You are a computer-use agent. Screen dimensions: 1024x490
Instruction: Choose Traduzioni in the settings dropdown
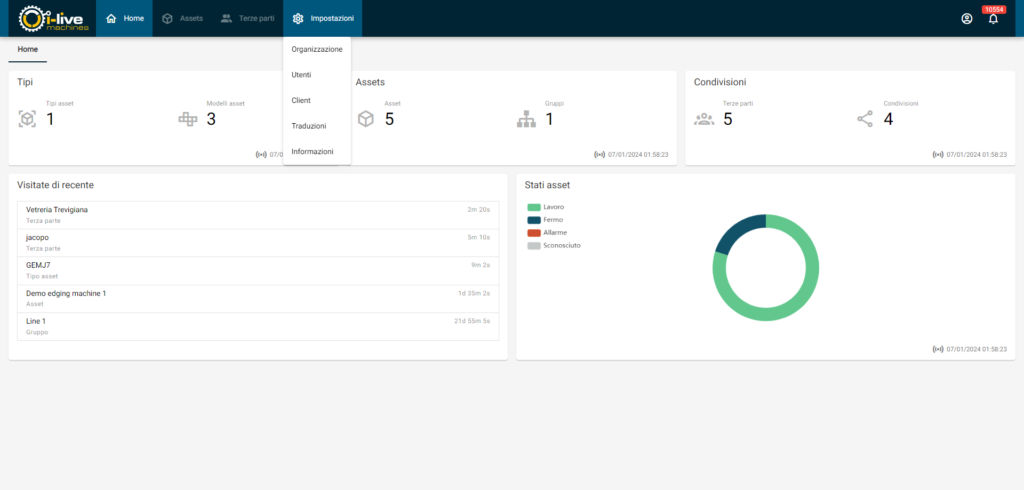(308, 126)
